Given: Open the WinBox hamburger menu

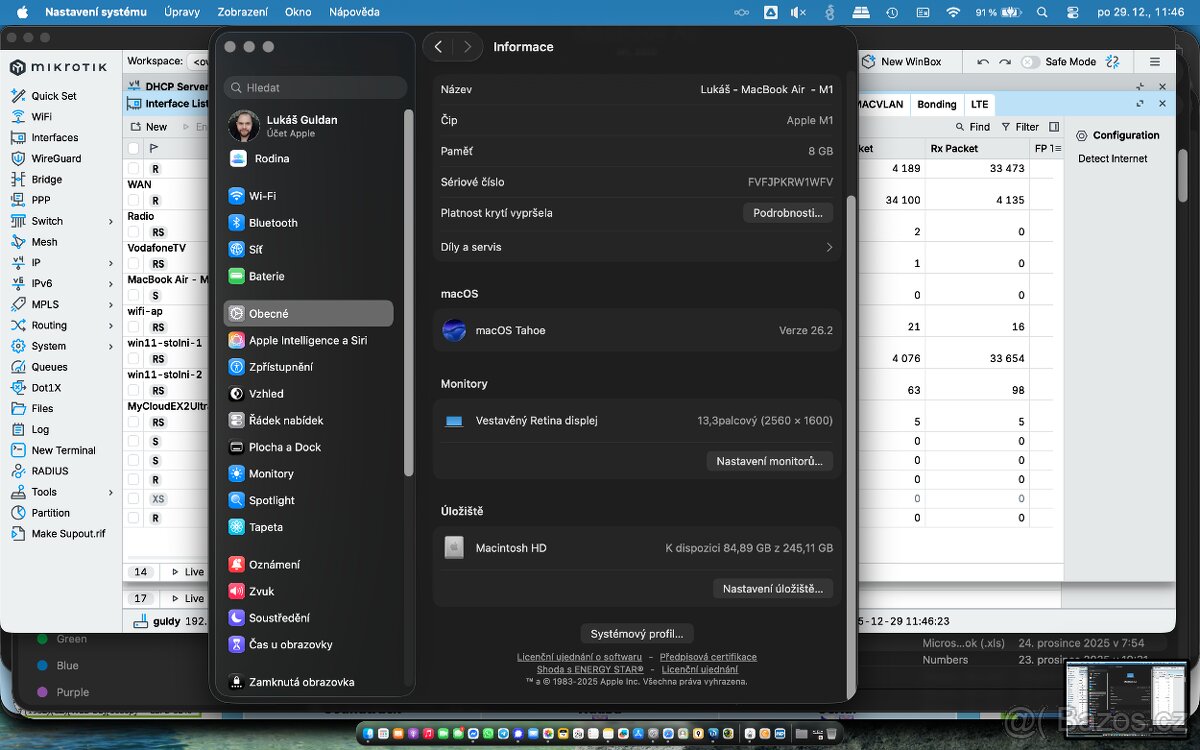Looking at the screenshot, I should pyautogui.click(x=1155, y=62).
